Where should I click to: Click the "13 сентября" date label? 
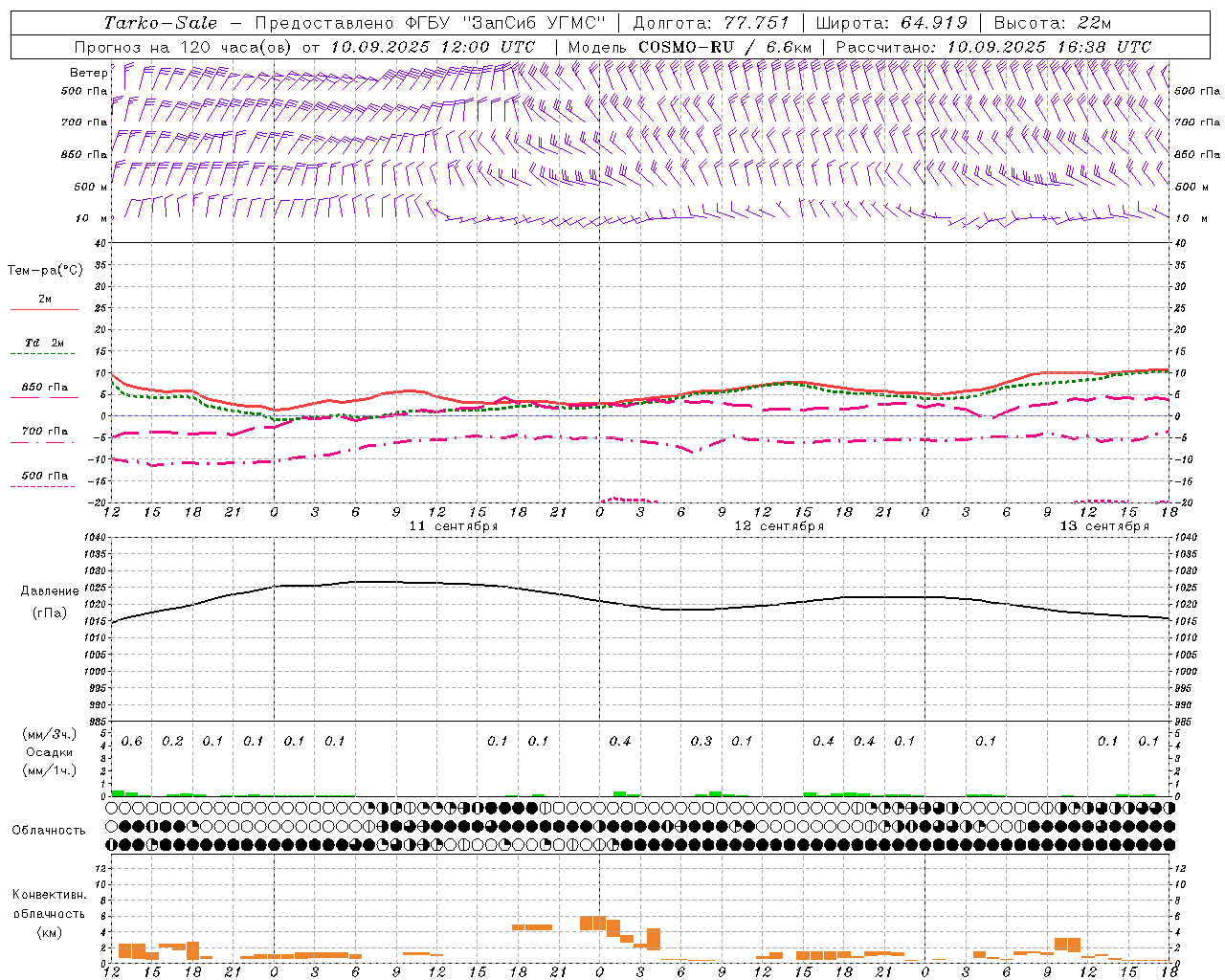point(1104,526)
